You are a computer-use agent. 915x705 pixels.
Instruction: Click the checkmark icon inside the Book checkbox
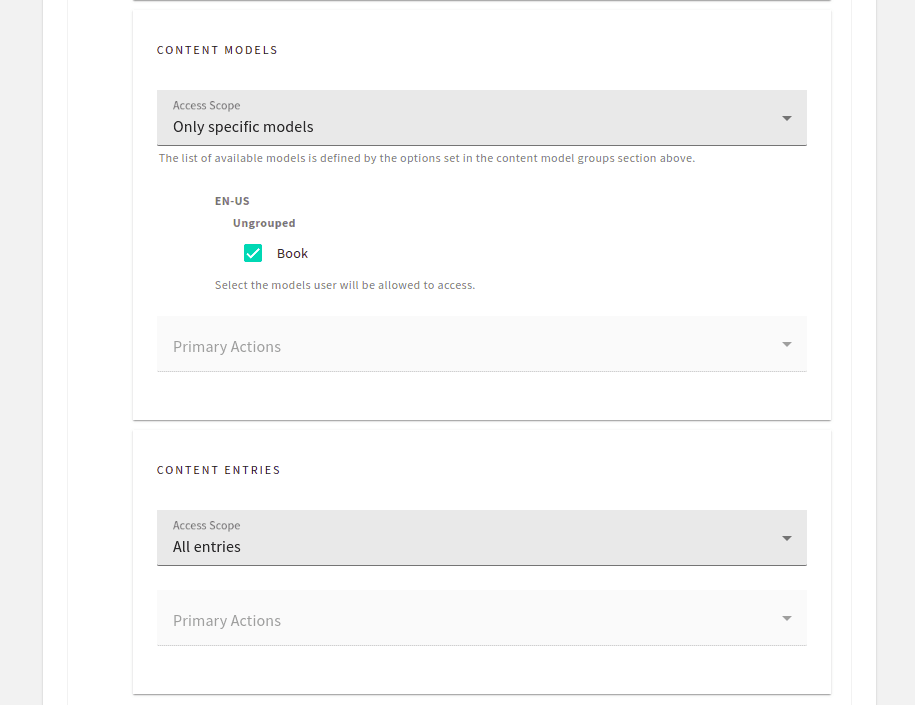253,253
